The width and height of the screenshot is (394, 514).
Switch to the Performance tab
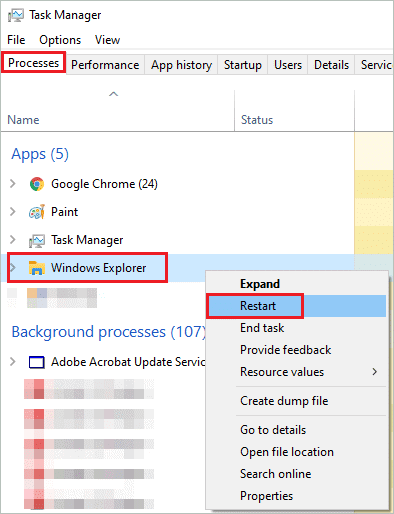(x=105, y=65)
